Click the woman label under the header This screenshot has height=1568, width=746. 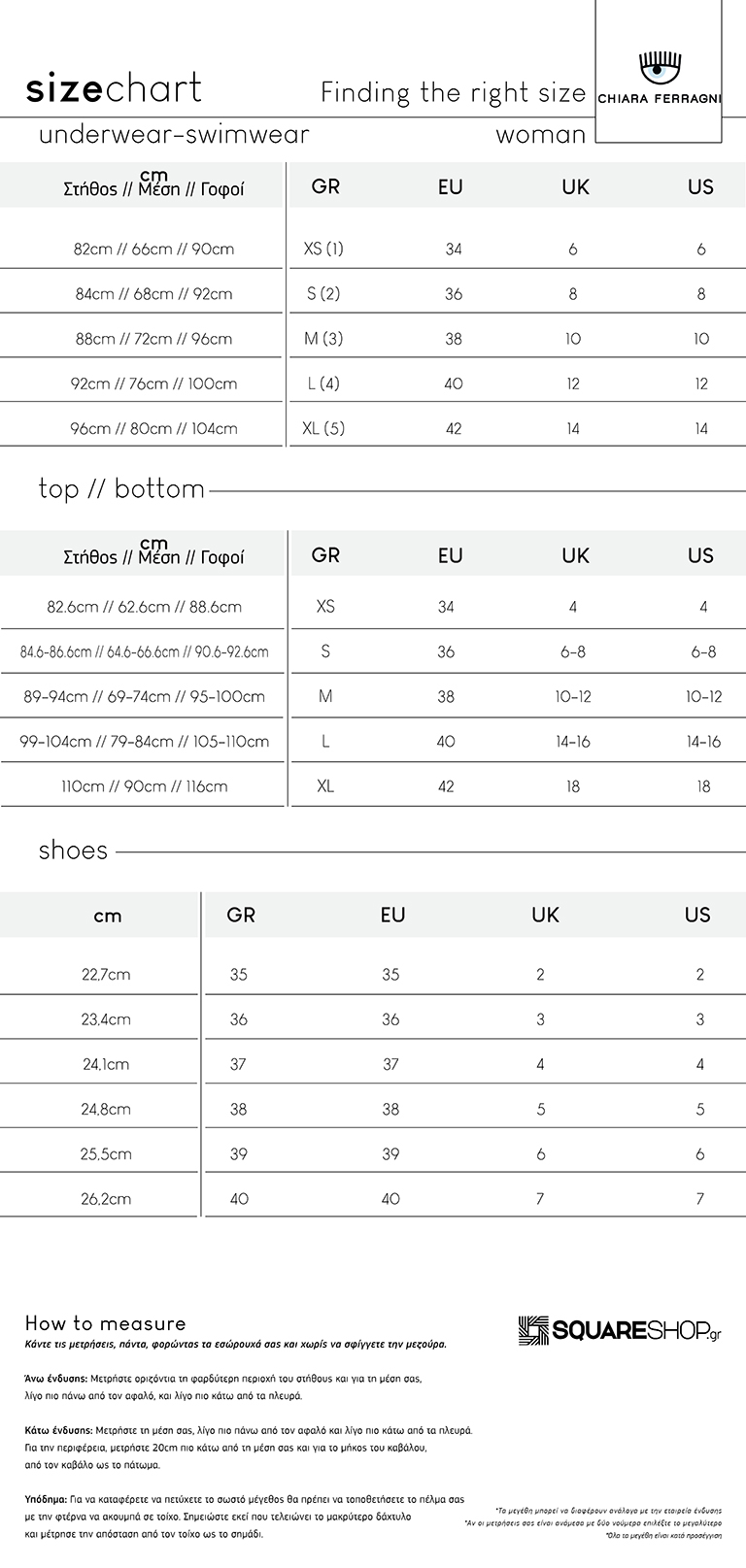pyautogui.click(x=541, y=136)
